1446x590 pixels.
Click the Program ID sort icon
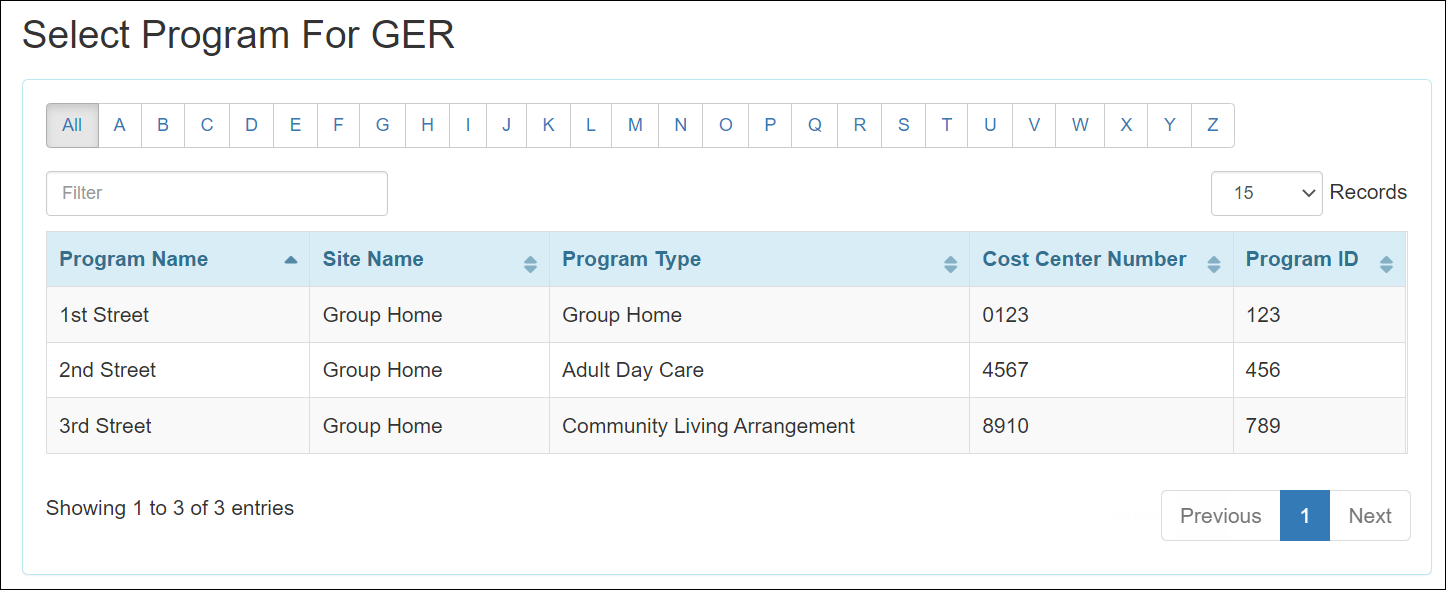click(x=1386, y=264)
